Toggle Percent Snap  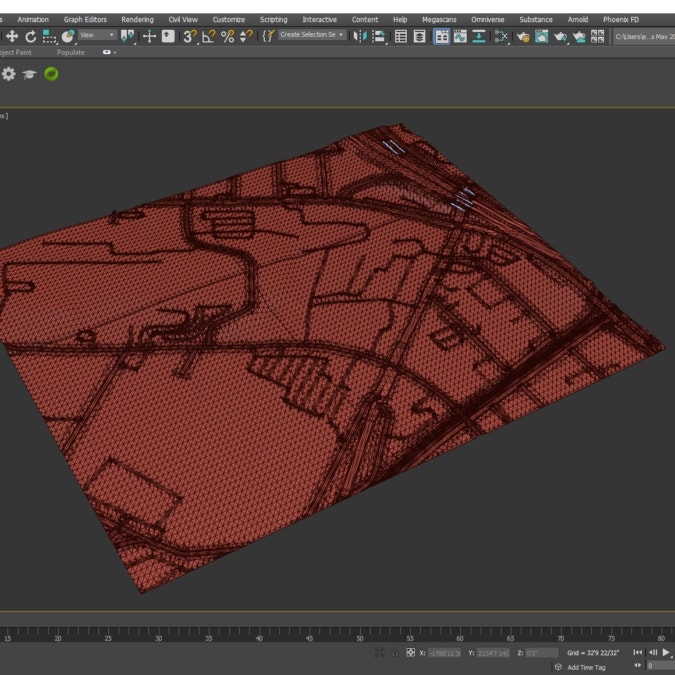227,36
